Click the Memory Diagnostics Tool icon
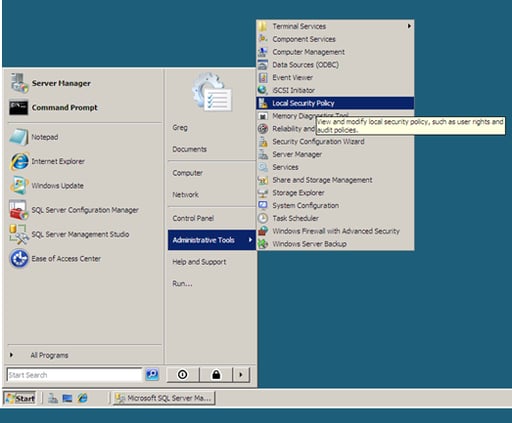The width and height of the screenshot is (512, 423). point(263,116)
